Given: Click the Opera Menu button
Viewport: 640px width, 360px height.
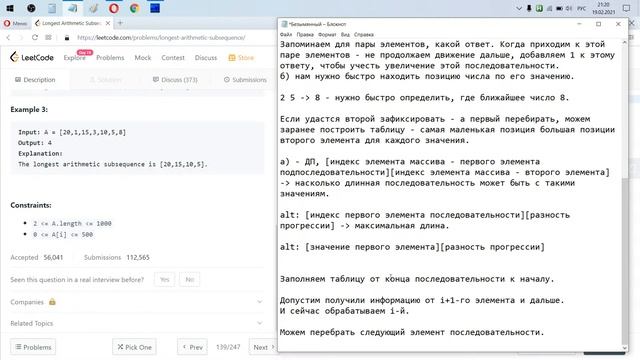Looking at the screenshot, I should (15, 23).
